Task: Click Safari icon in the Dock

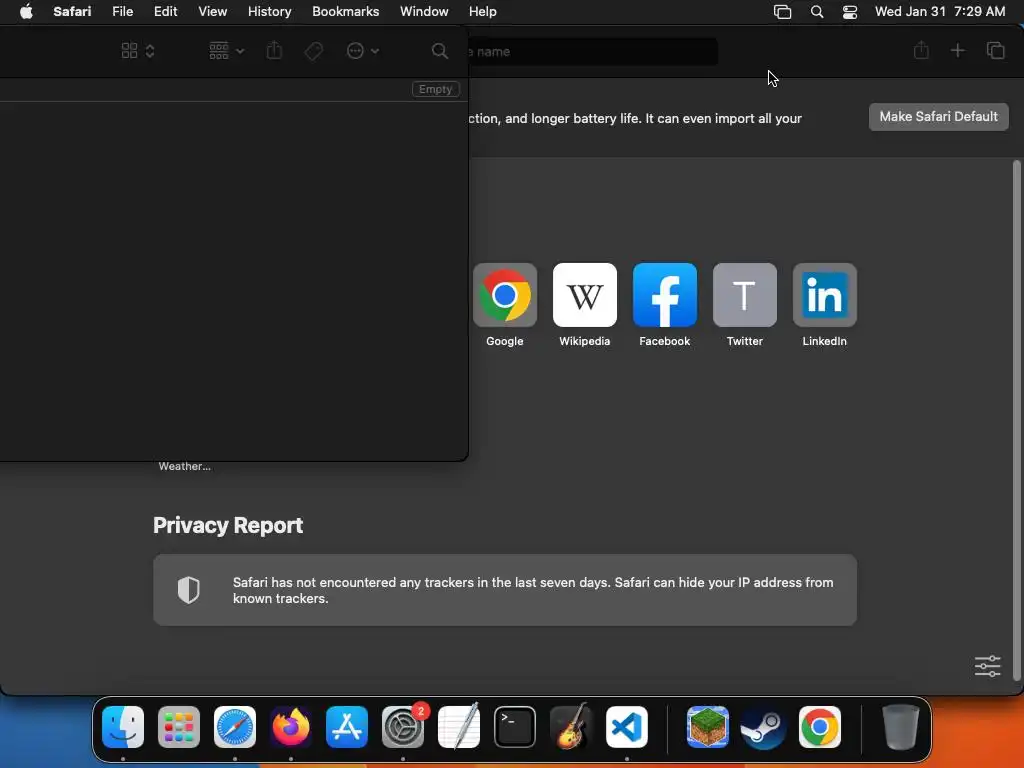Action: [235, 727]
